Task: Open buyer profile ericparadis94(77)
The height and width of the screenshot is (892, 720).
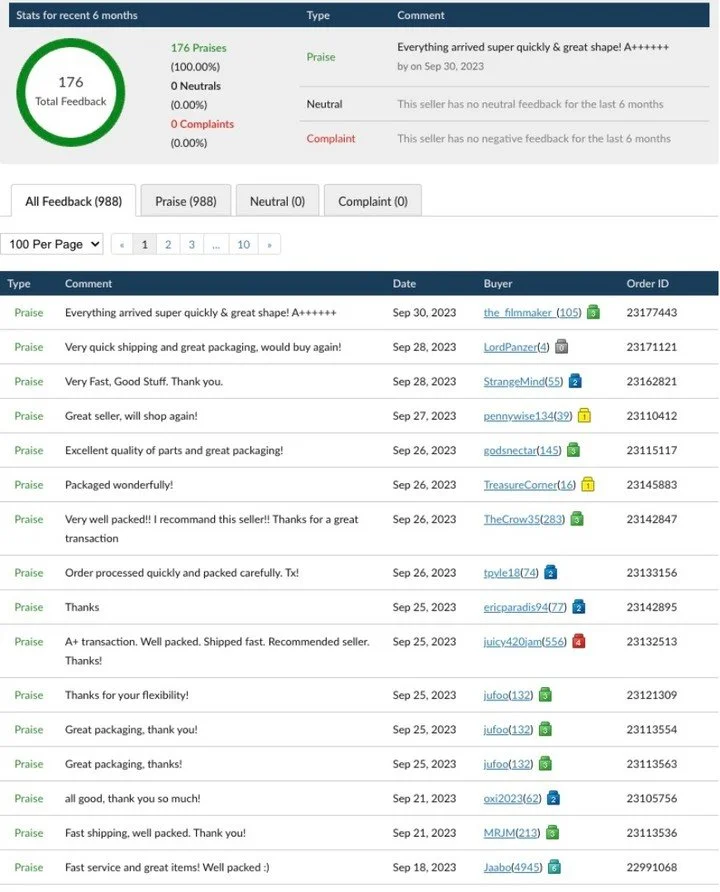Action: click(525, 607)
